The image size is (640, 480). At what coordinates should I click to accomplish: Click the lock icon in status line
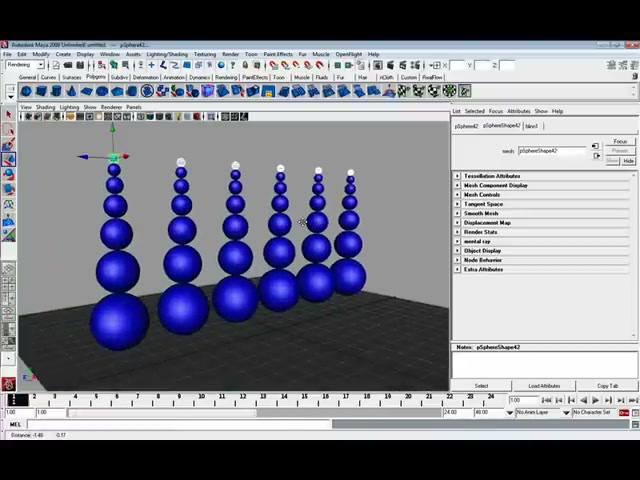click(x=245, y=65)
